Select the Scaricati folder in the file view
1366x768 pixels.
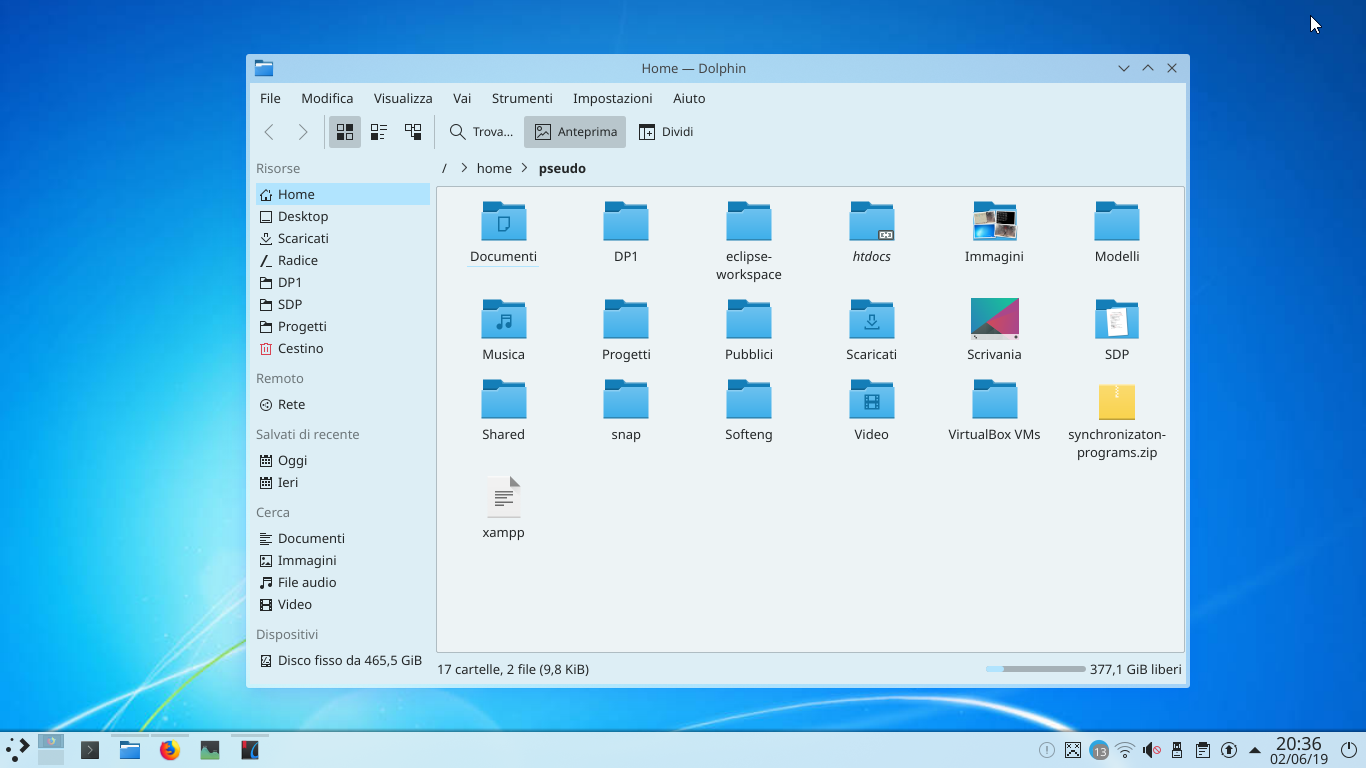pyautogui.click(x=872, y=319)
